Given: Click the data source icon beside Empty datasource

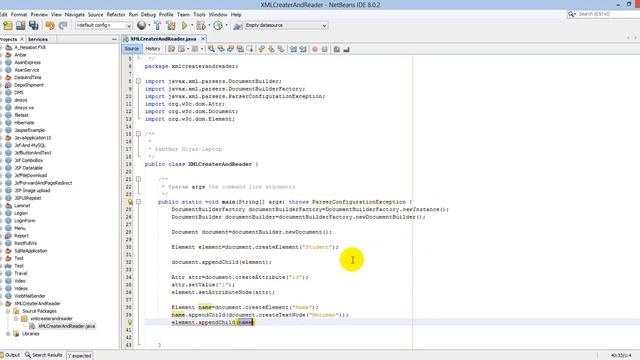Looking at the screenshot, I should 238,26.
